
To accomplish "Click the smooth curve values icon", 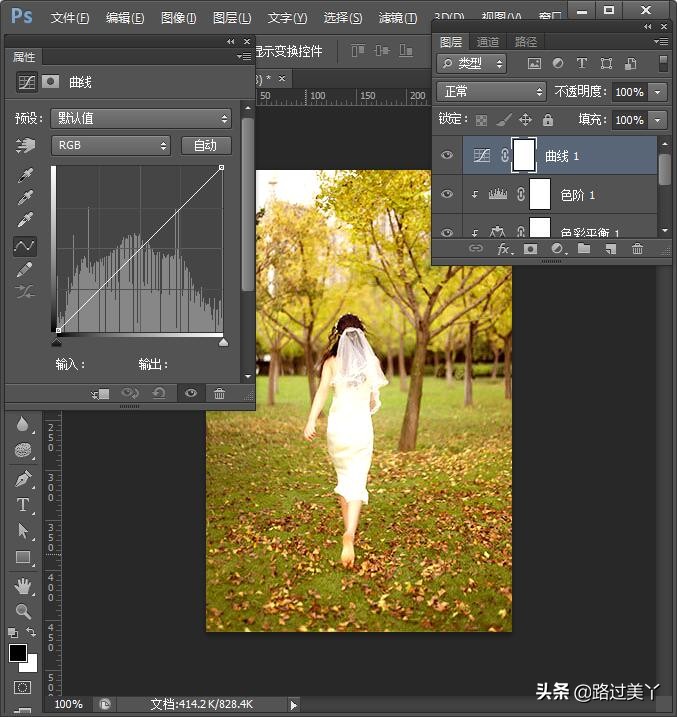I will 25,291.
